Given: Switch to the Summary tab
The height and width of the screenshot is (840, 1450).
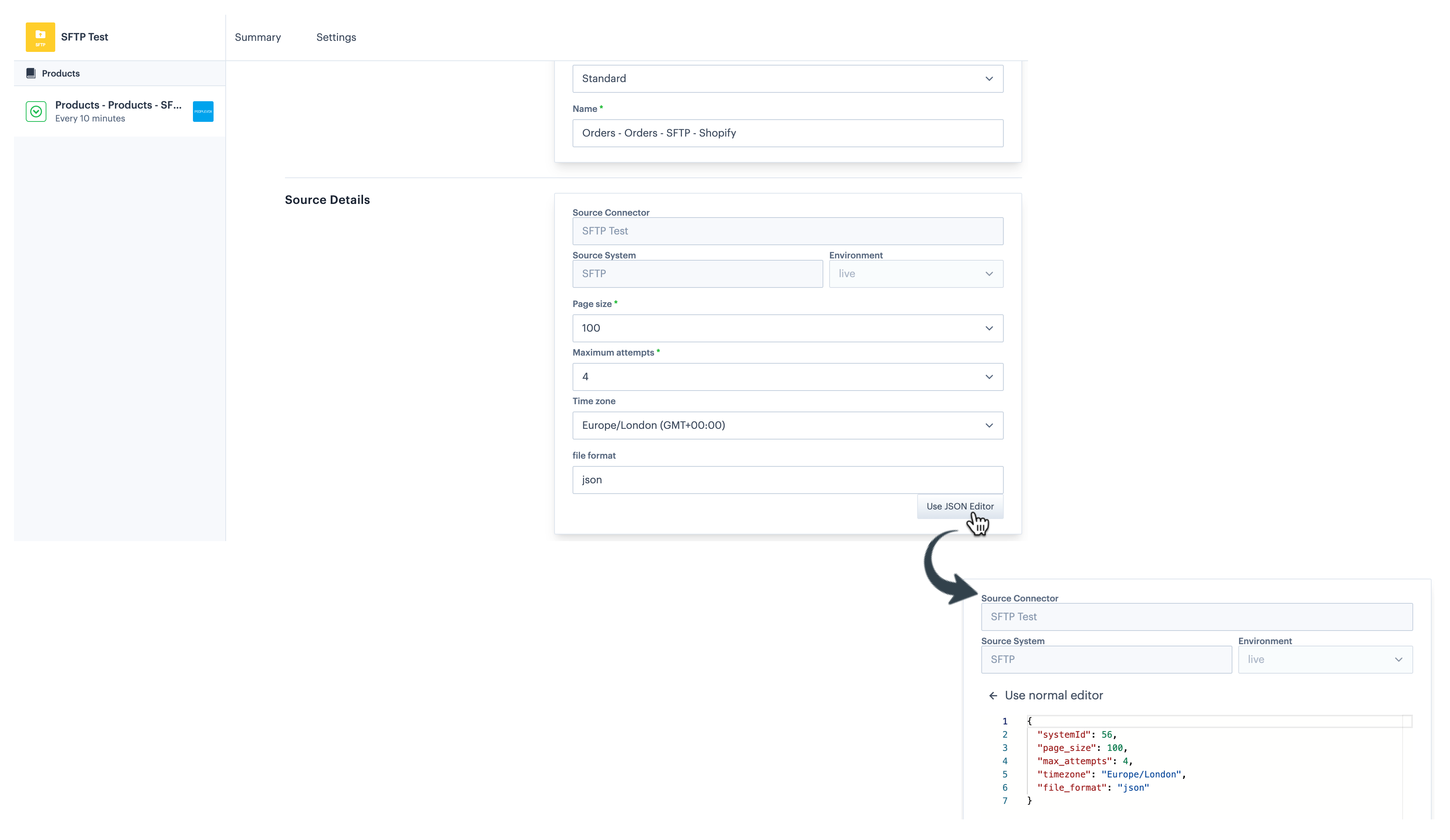Looking at the screenshot, I should 258,38.
